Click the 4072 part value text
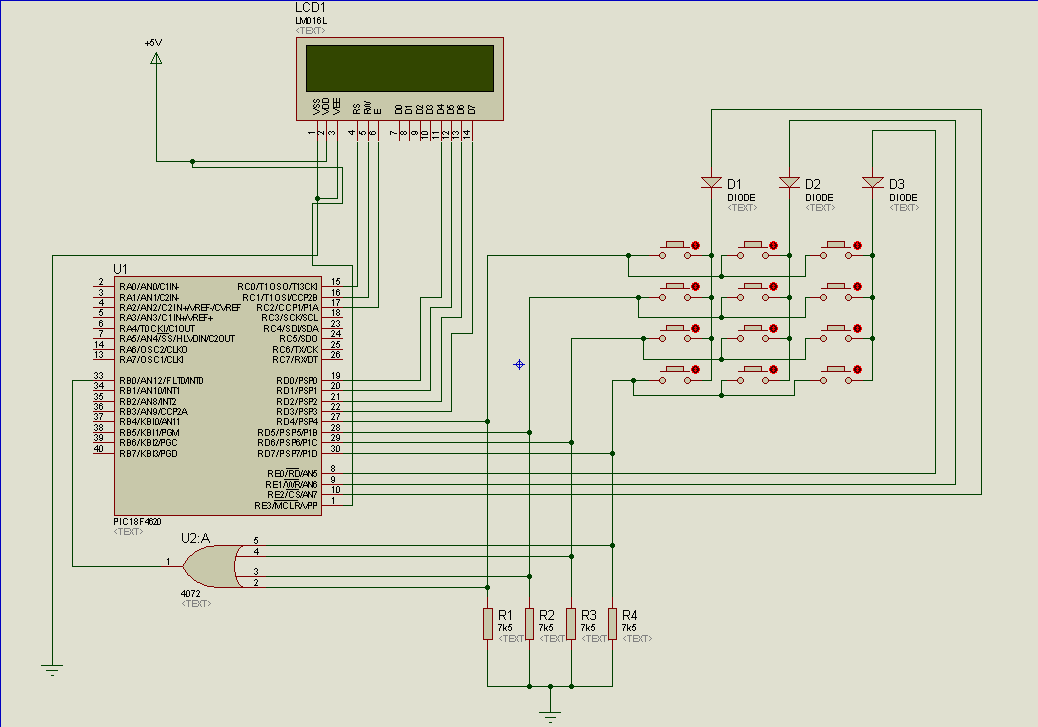 pyautogui.click(x=191, y=593)
